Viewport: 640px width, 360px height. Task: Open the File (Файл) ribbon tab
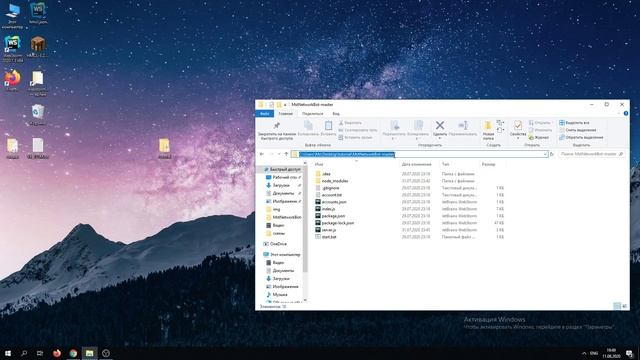click(264, 113)
